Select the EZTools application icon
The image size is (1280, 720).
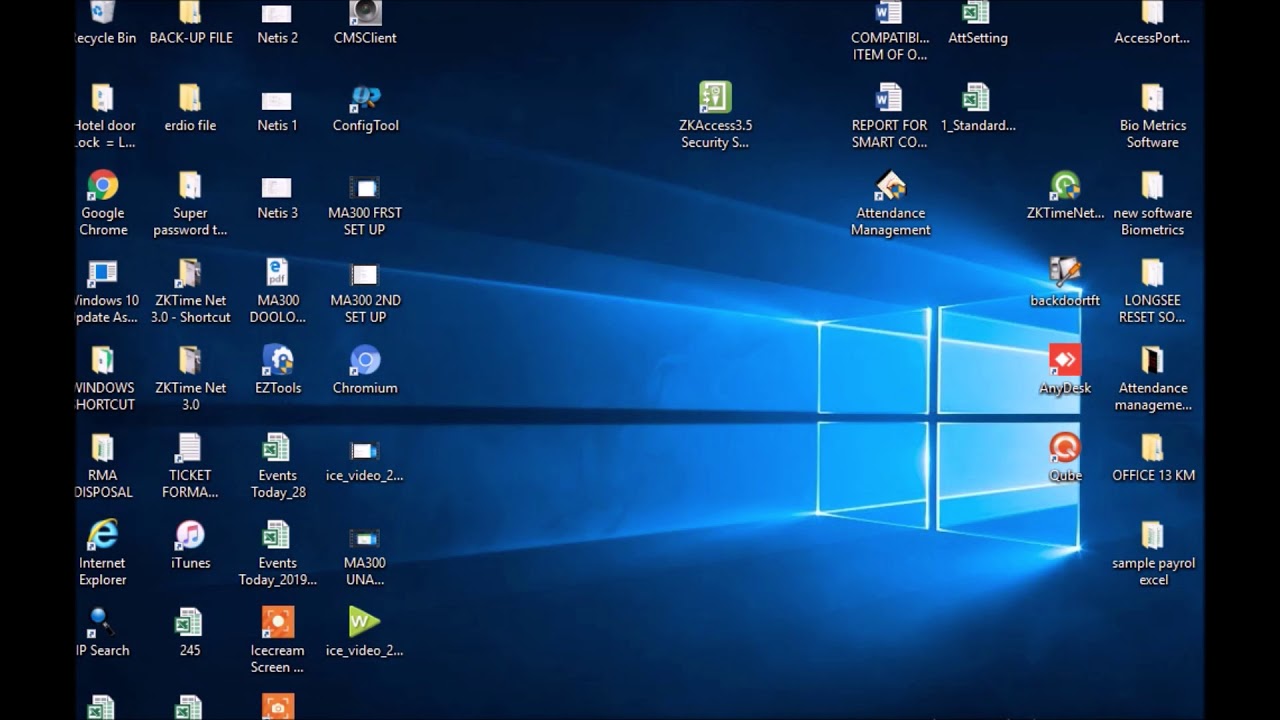(x=277, y=370)
